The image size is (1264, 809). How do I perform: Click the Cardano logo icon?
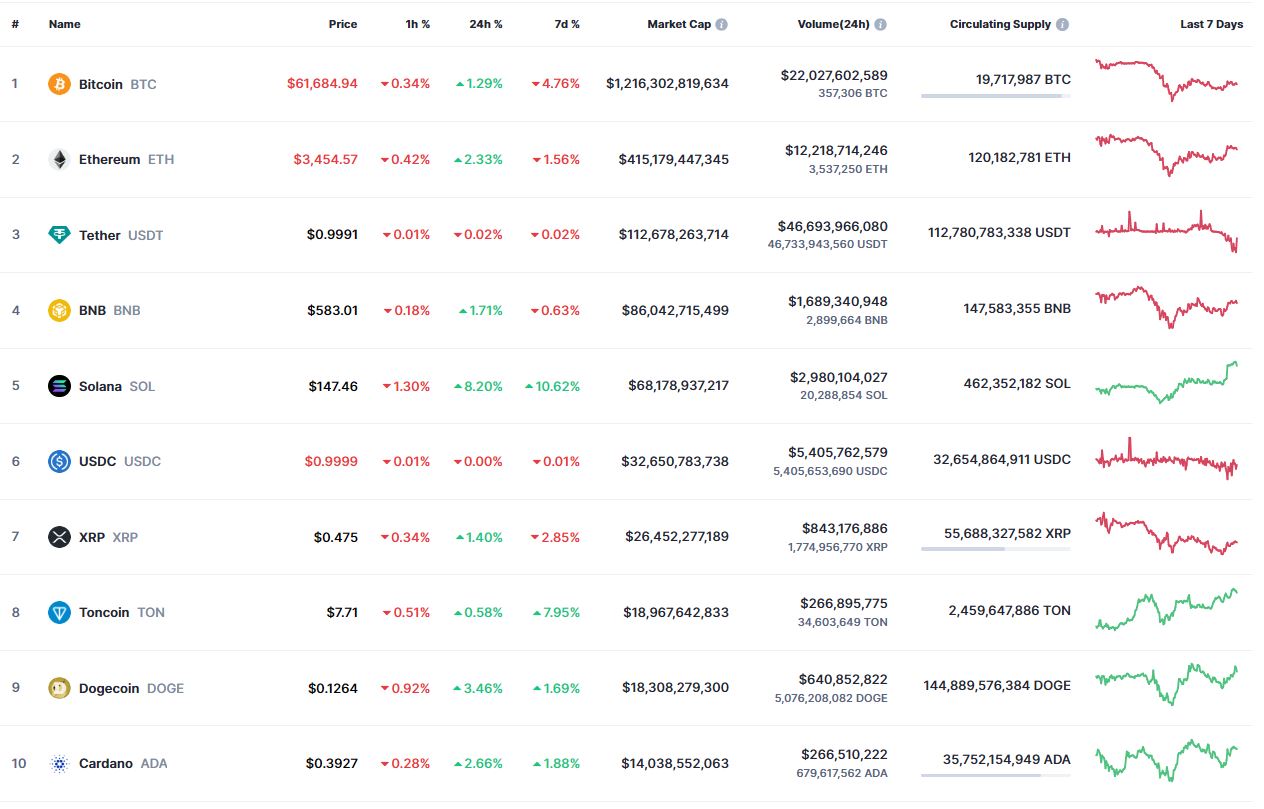pos(60,763)
